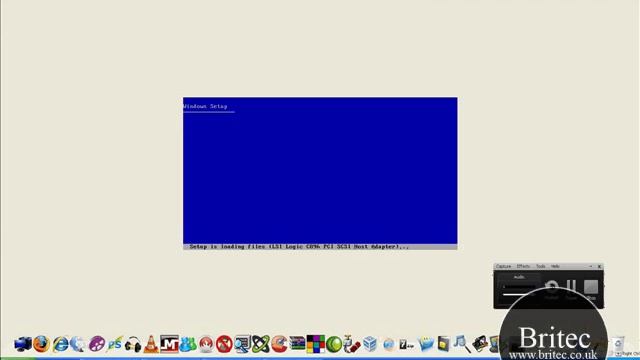Launch VirtualBox cube icon in dock
The width and height of the screenshot is (640, 360).
pos(370,344)
